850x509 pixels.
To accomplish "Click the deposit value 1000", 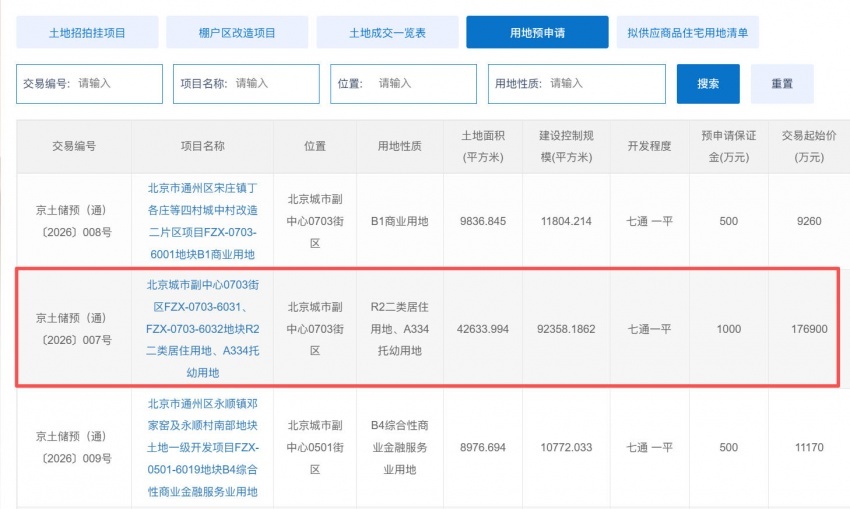I will (x=729, y=328).
